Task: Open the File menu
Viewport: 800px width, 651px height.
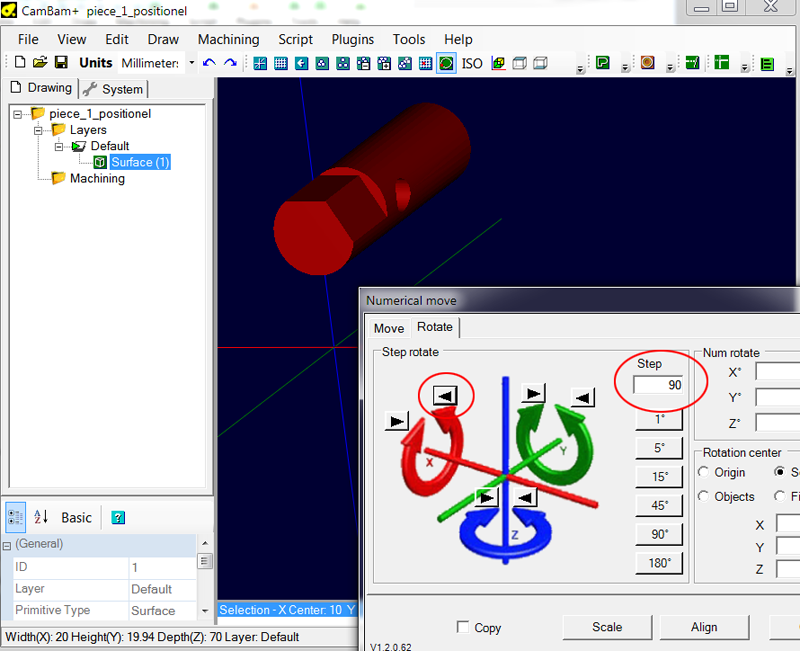Action: [x=28, y=39]
